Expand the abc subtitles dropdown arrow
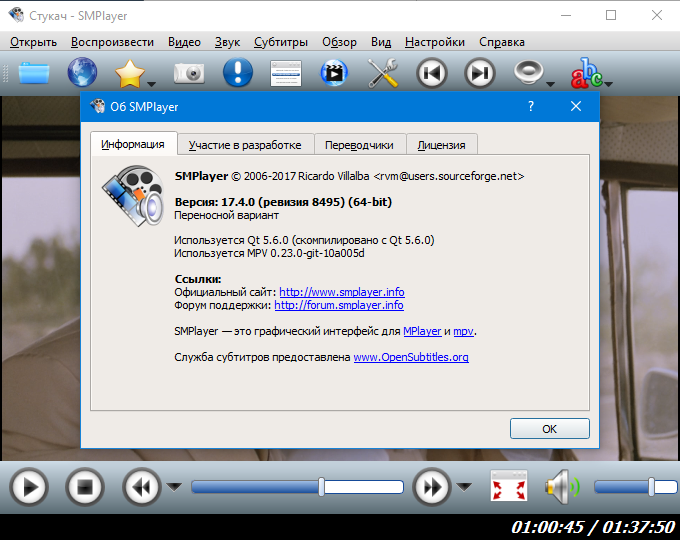Screen dimensions: 680x540 608,84
